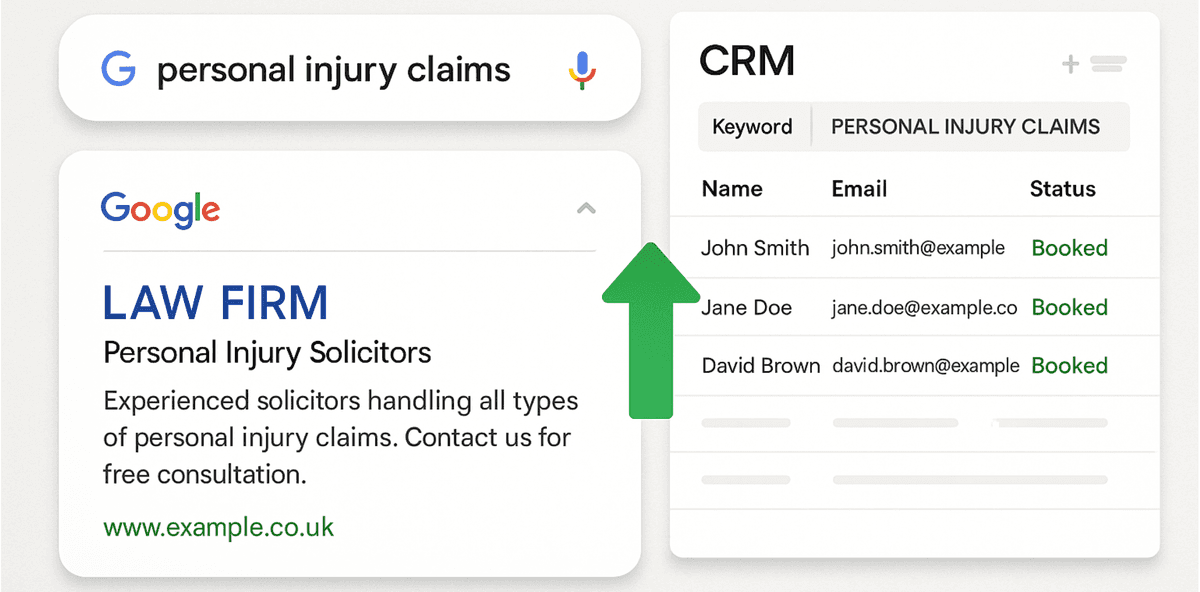Collapse the Google ad card chevron
Screen dimensions: 1200x592
[586, 209]
